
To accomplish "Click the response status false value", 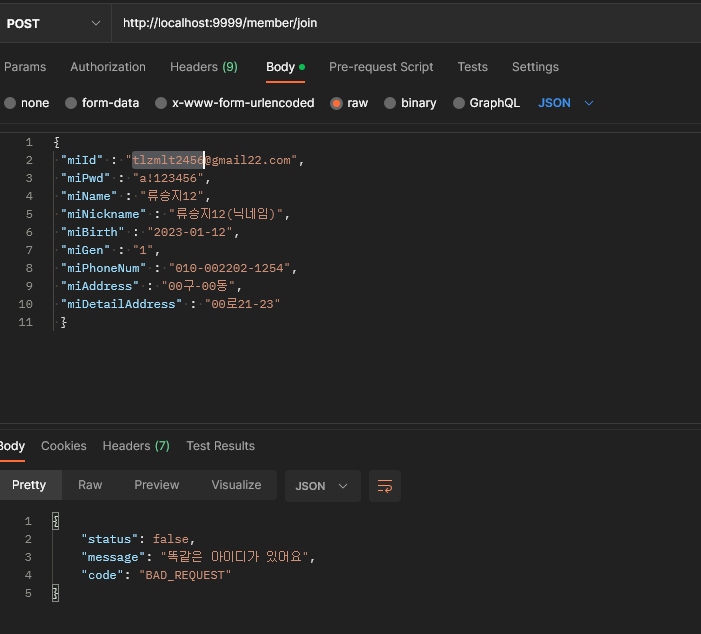I will [170, 539].
